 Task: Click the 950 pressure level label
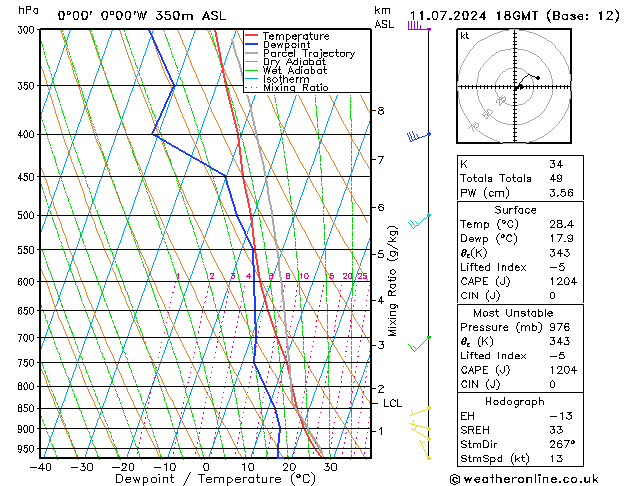tap(28, 449)
